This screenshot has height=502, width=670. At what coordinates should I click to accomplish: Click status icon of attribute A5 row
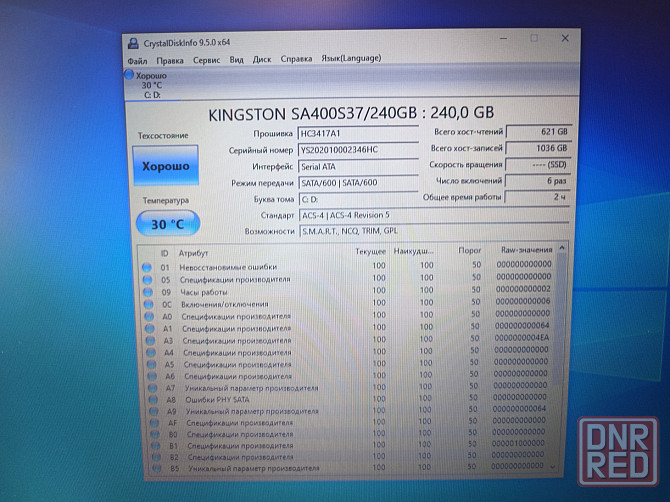click(151, 364)
